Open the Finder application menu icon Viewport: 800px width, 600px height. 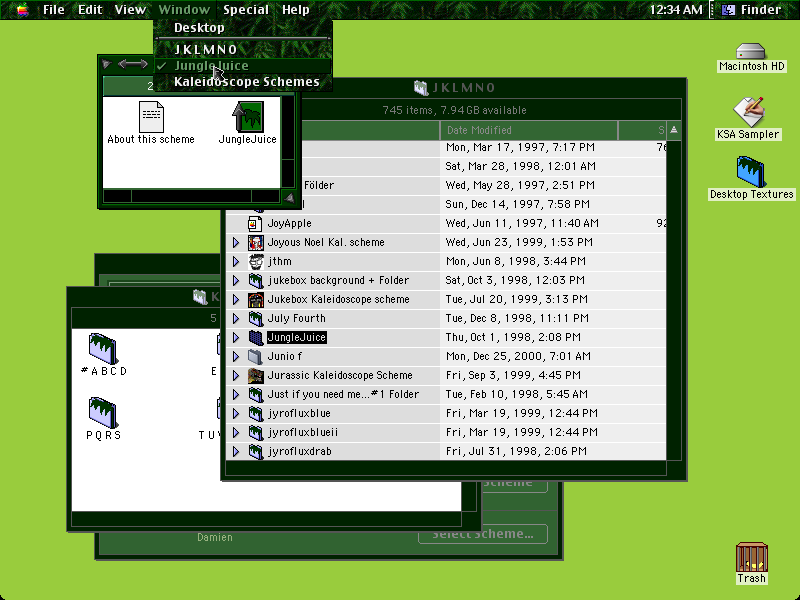tap(729, 10)
